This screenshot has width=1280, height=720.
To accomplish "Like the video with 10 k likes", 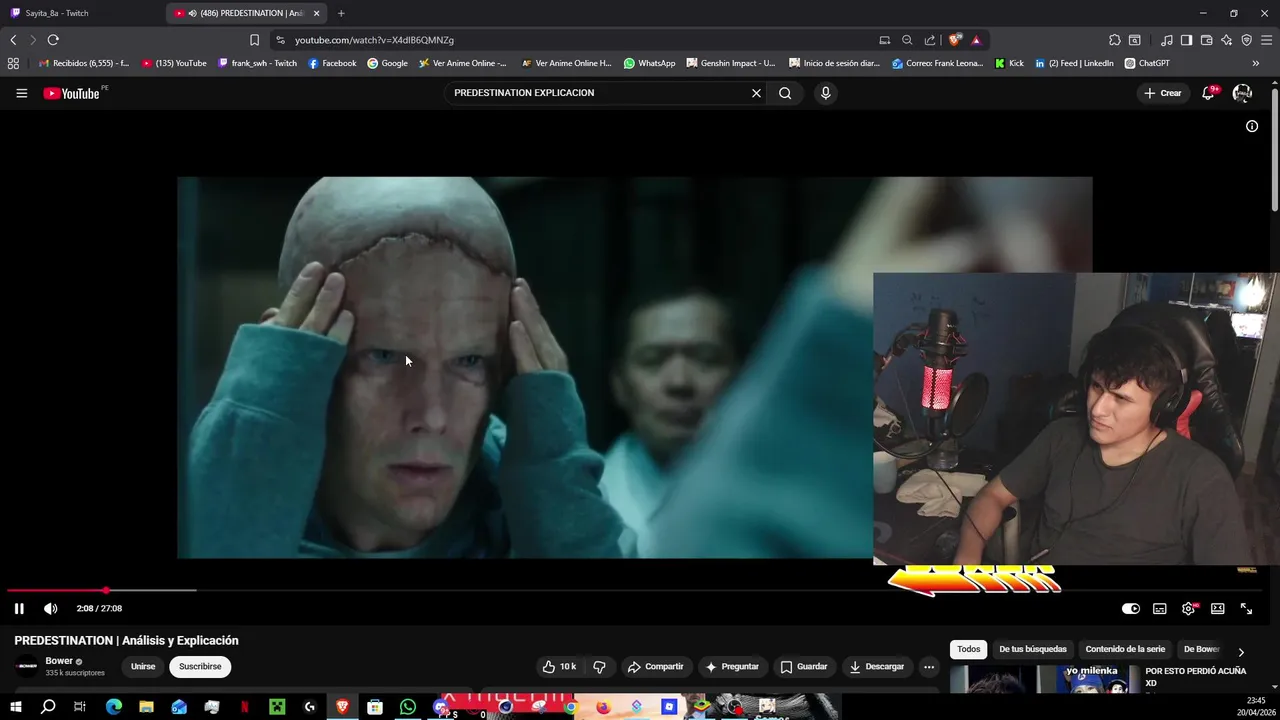I will (x=559, y=666).
